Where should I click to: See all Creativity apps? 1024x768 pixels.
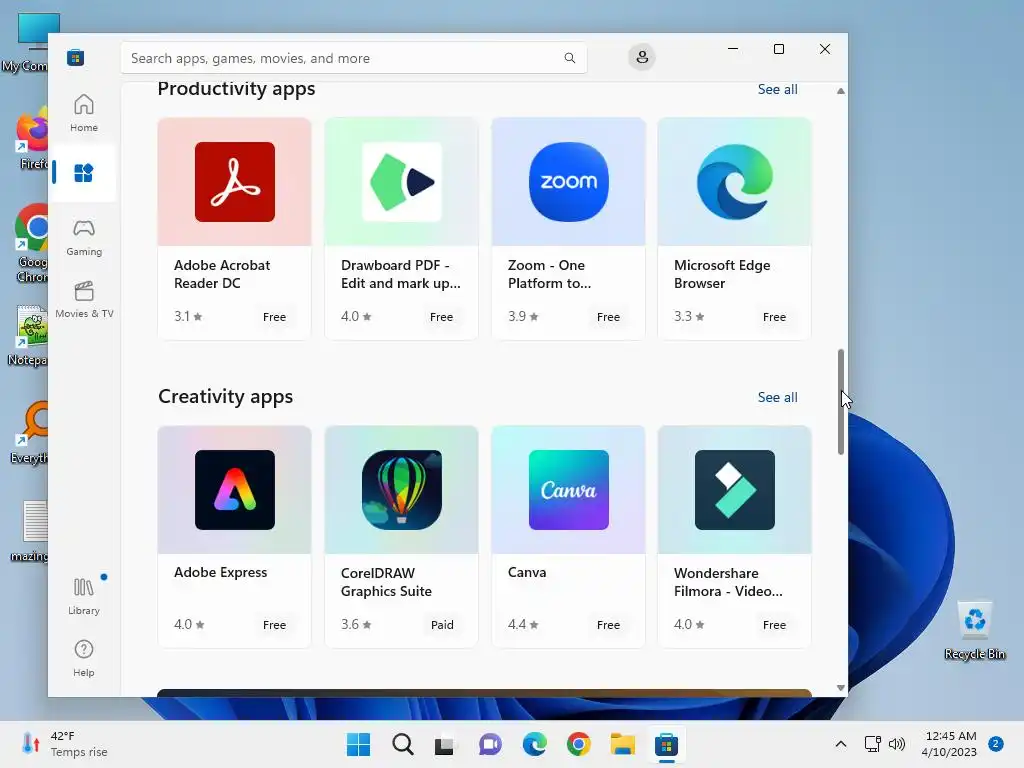coord(777,397)
